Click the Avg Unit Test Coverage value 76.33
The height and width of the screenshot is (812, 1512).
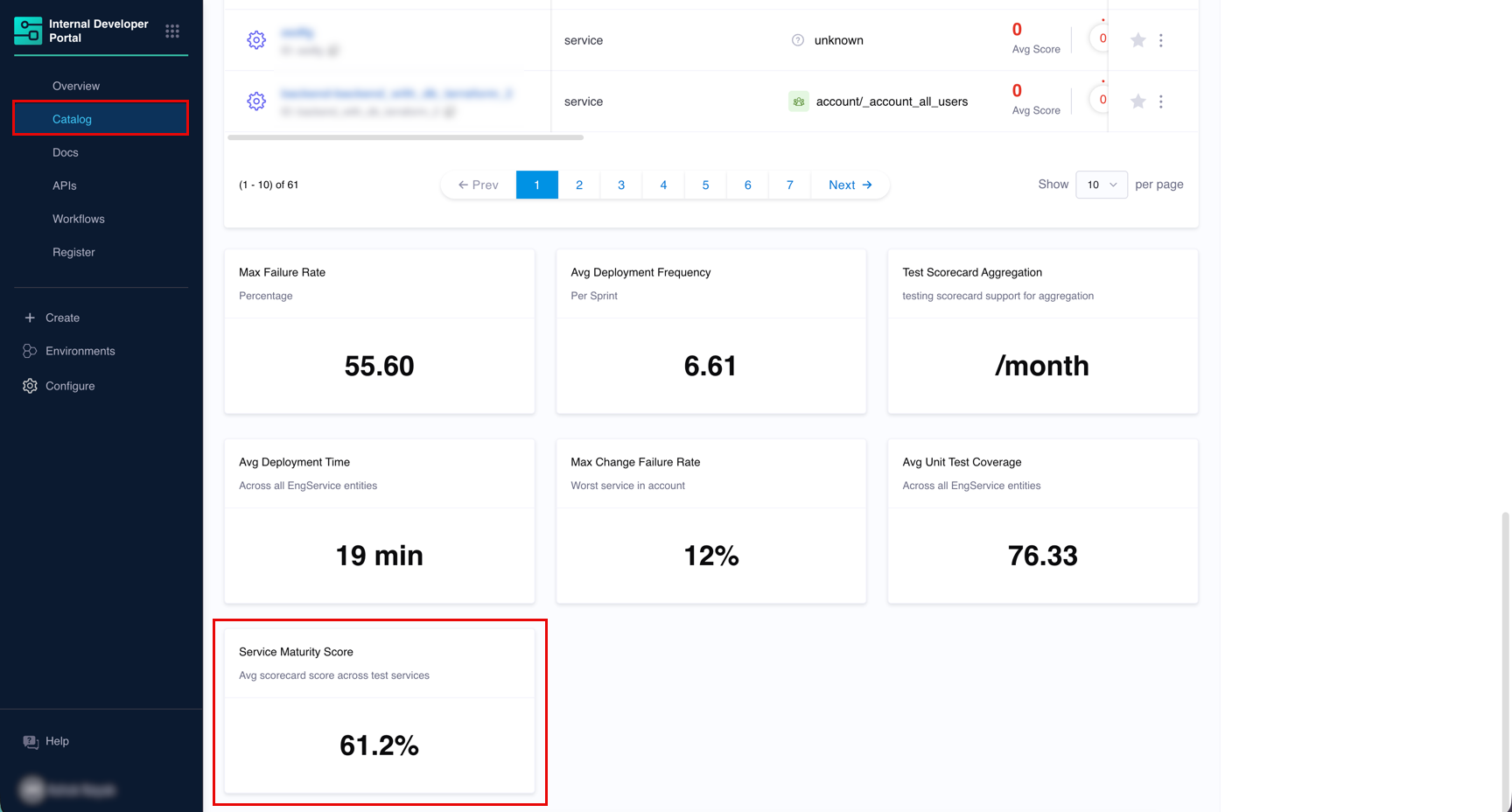click(1043, 556)
